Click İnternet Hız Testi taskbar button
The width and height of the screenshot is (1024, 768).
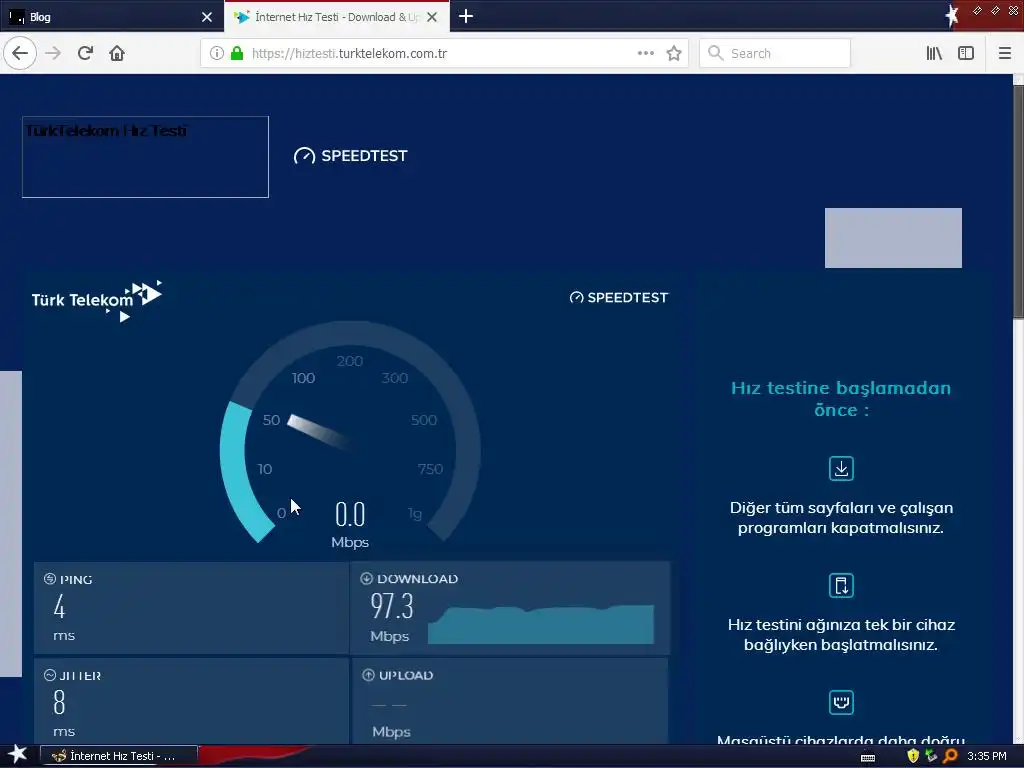pos(119,756)
